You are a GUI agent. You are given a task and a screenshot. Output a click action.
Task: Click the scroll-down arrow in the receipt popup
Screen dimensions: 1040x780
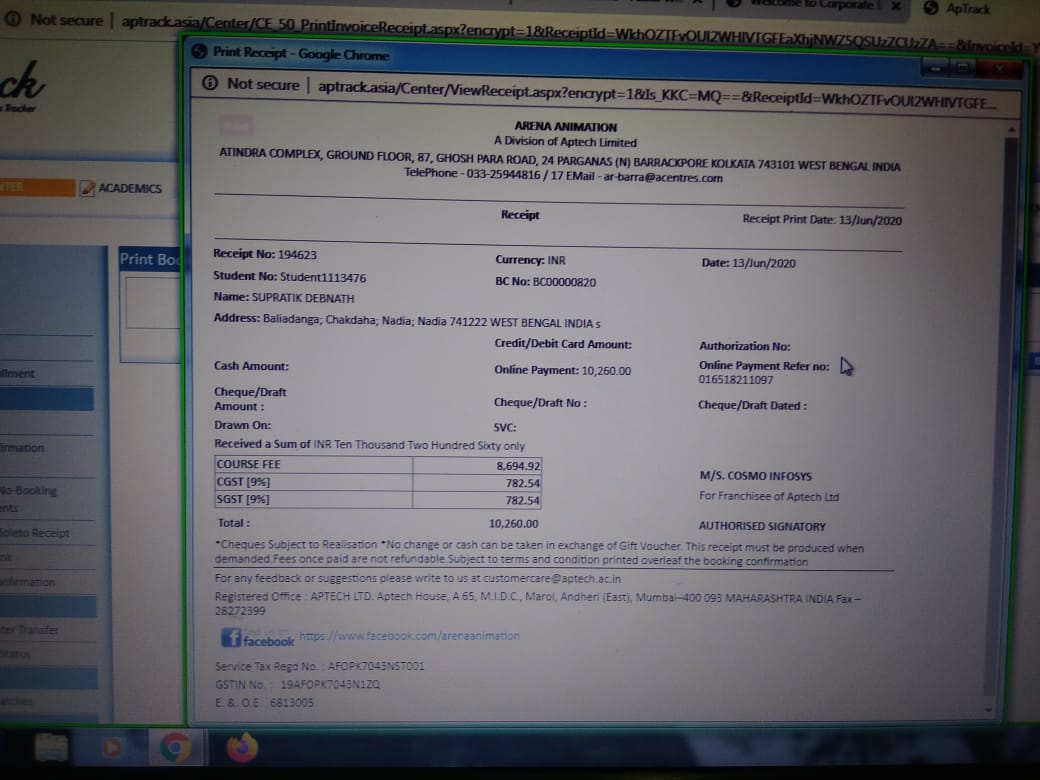[988, 710]
